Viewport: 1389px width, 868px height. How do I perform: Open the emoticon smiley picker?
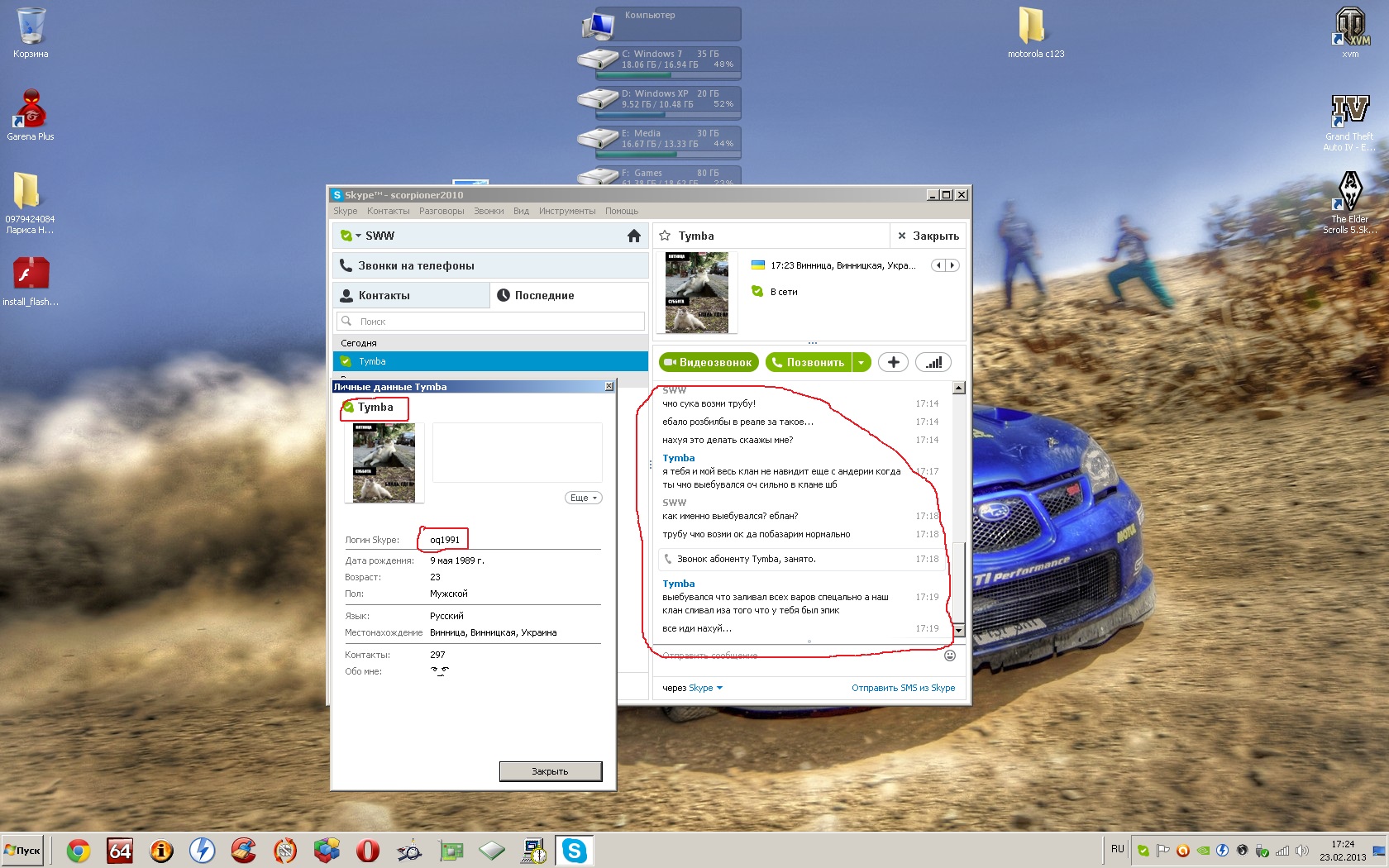click(x=950, y=656)
